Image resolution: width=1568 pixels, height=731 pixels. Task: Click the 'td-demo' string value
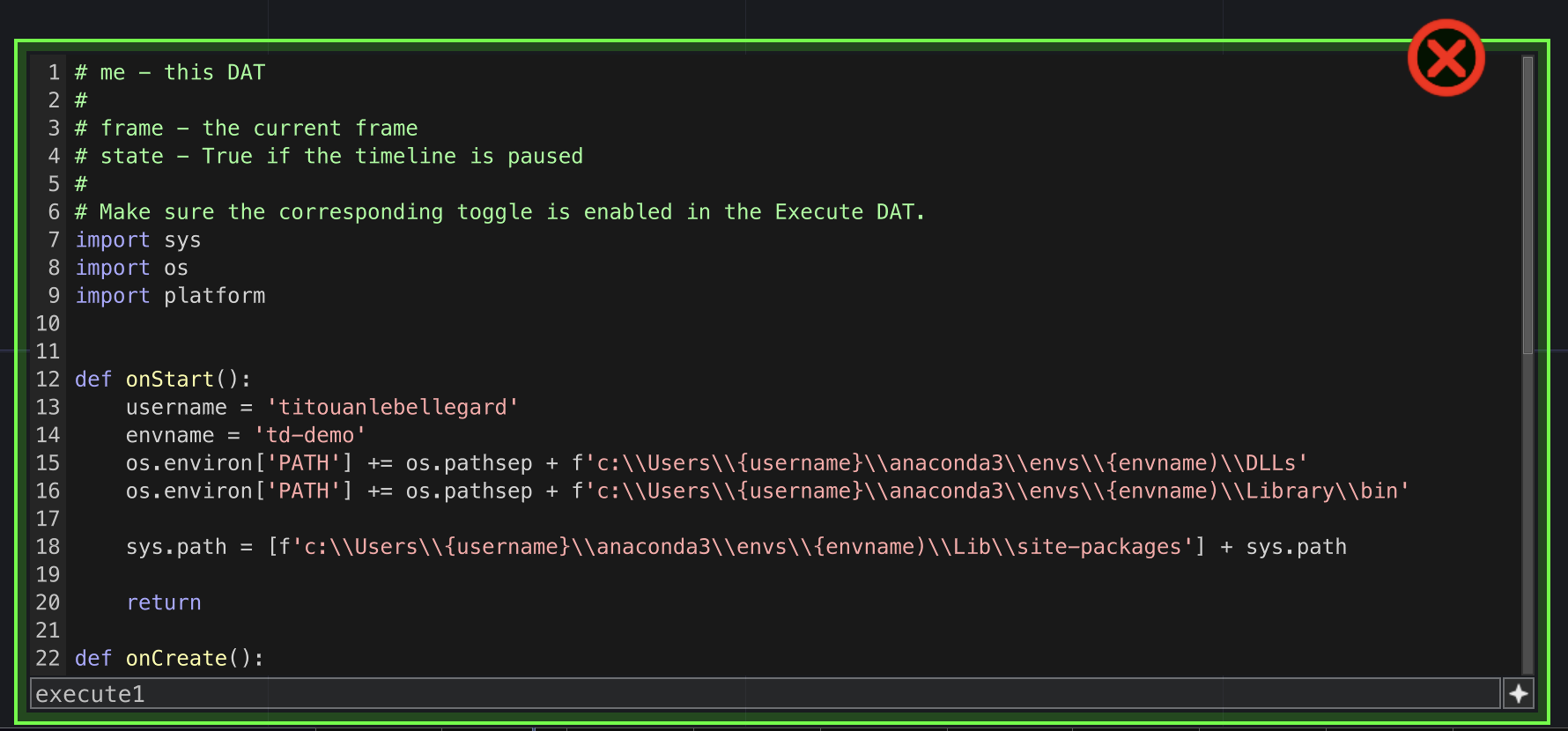pyautogui.click(x=310, y=435)
